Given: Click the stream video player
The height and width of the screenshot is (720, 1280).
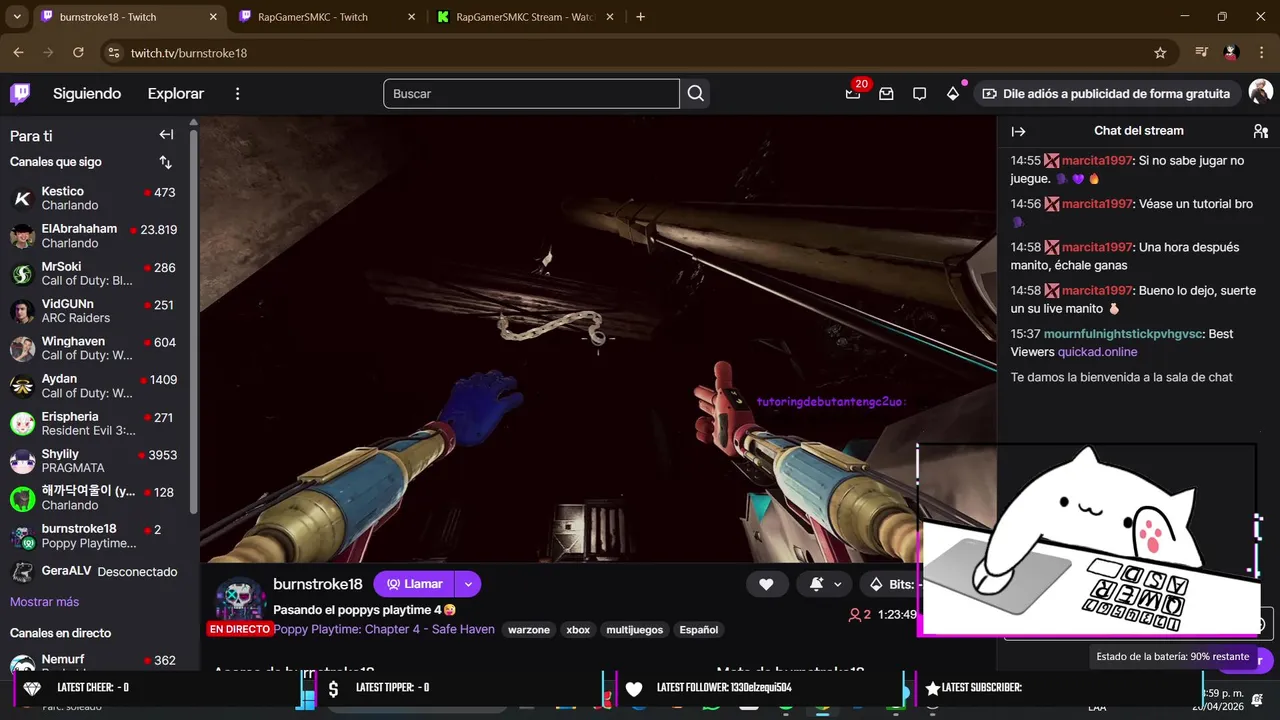Looking at the screenshot, I should [x=598, y=339].
